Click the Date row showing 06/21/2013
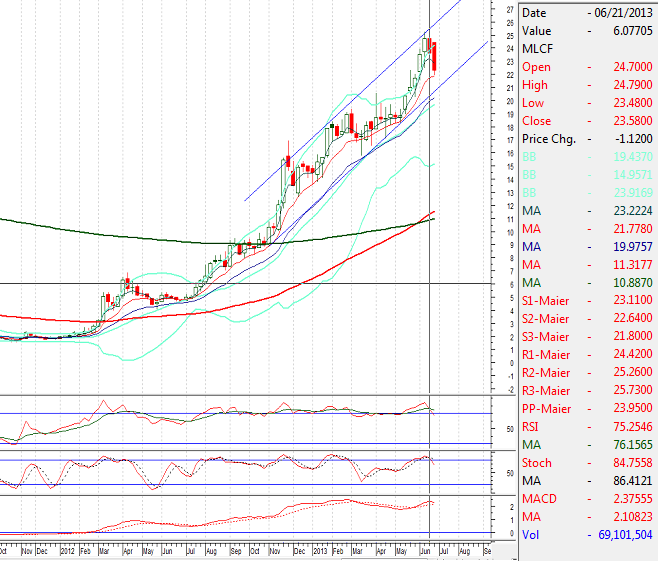Screen dimensions: 659x561 tap(587, 13)
